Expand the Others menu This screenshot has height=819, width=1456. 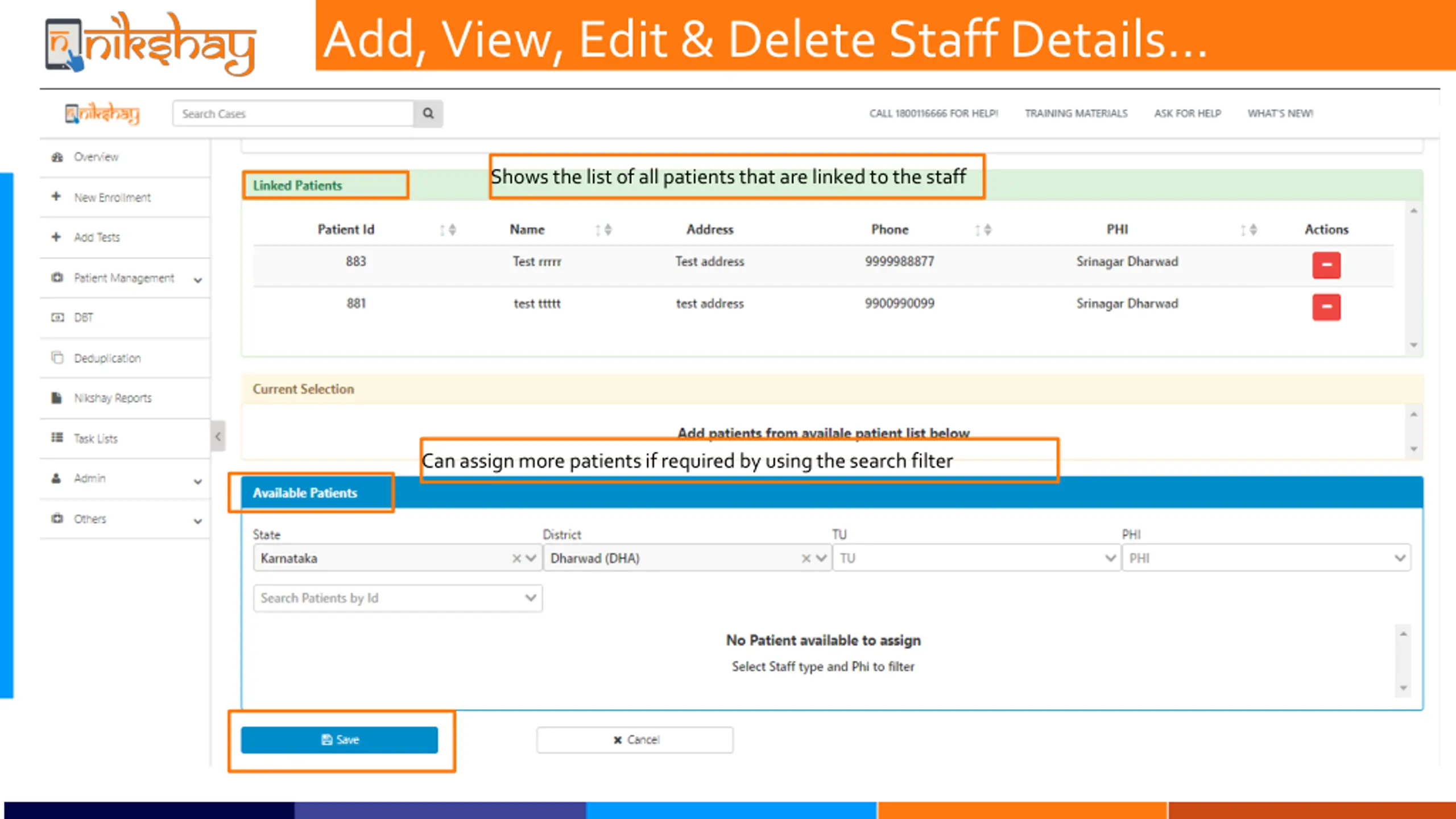pos(125,519)
